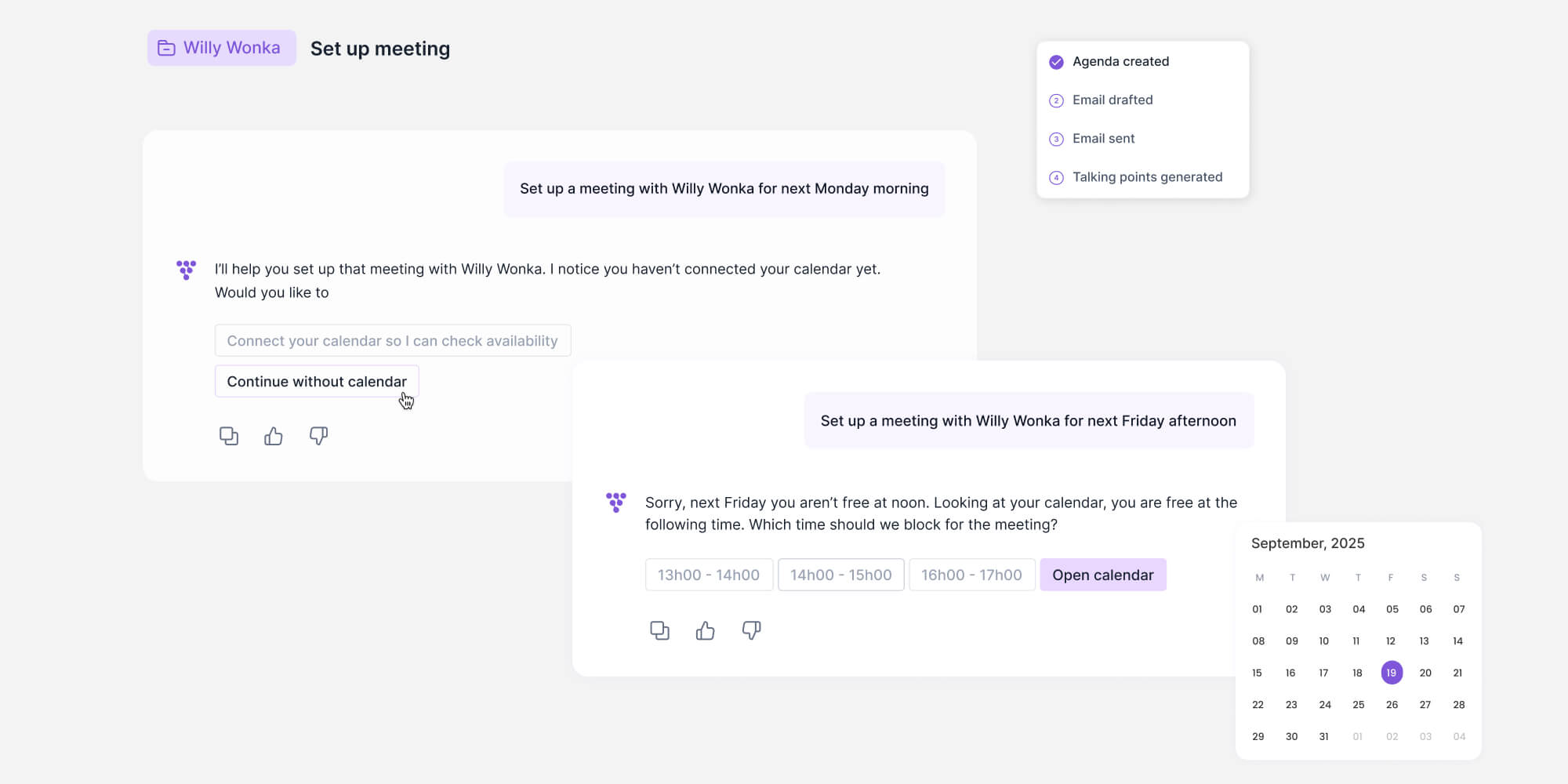Select September 14 in the calendar
The image size is (1568, 784).
pos(1458,641)
